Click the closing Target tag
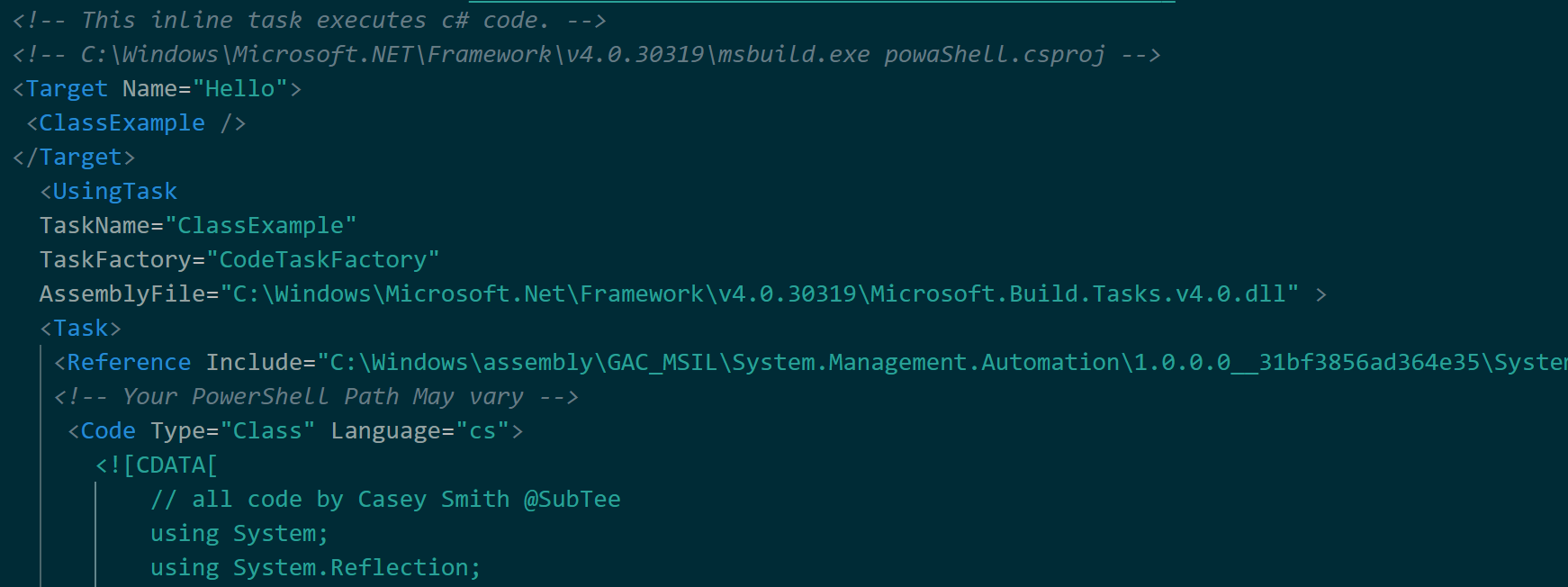This screenshot has height=587, width=1568. pyautogui.click(x=74, y=158)
